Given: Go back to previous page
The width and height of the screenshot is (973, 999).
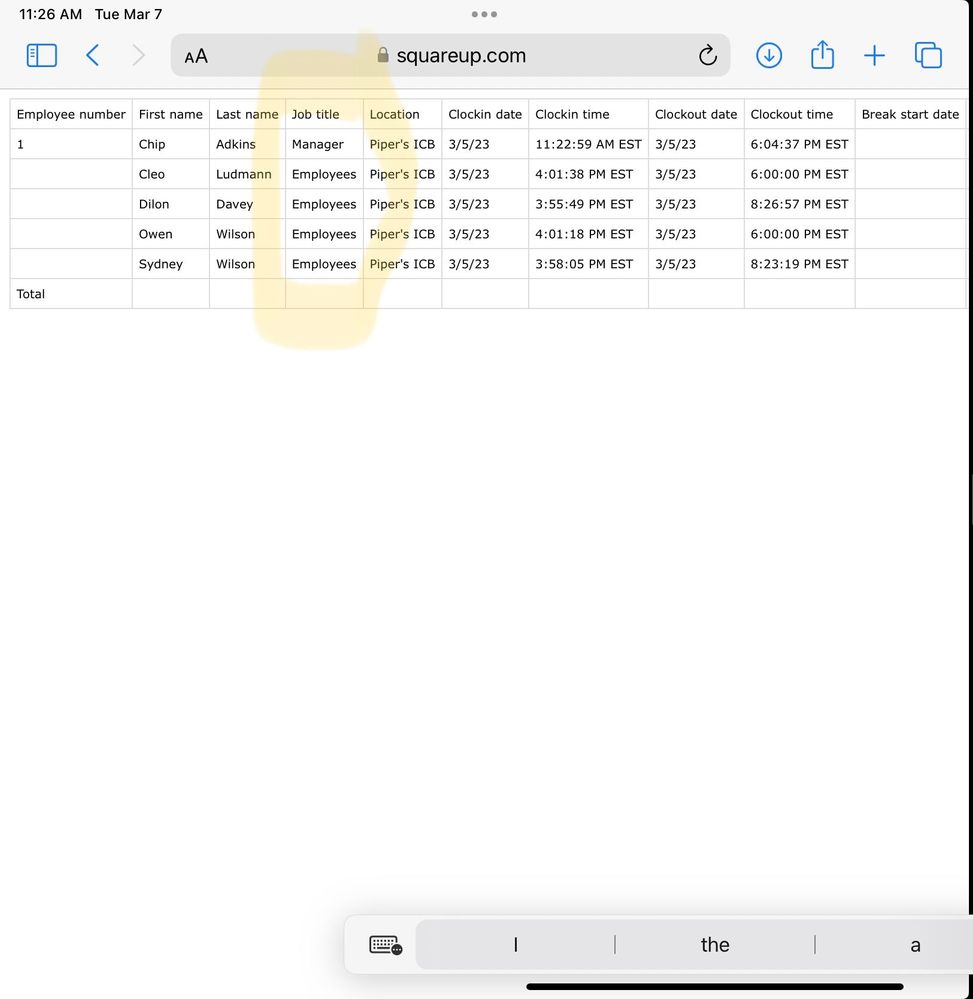Looking at the screenshot, I should [x=93, y=56].
